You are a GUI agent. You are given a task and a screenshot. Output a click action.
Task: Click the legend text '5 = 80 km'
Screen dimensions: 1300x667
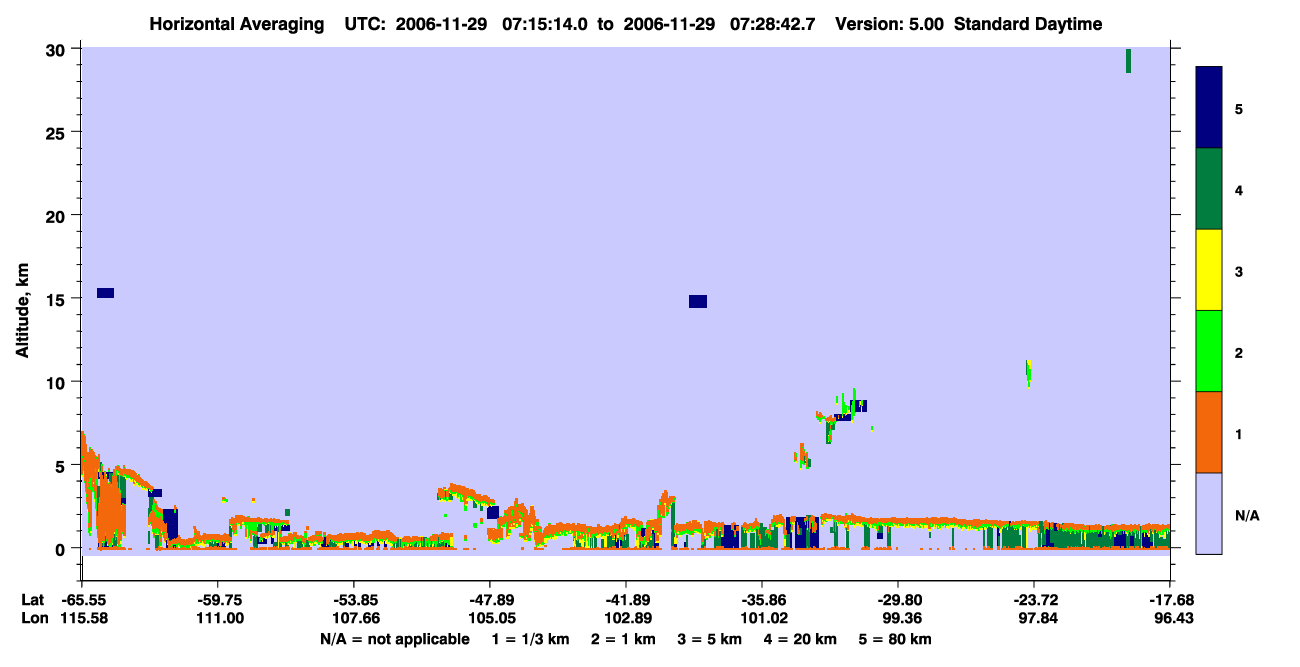pyautogui.click(x=894, y=639)
